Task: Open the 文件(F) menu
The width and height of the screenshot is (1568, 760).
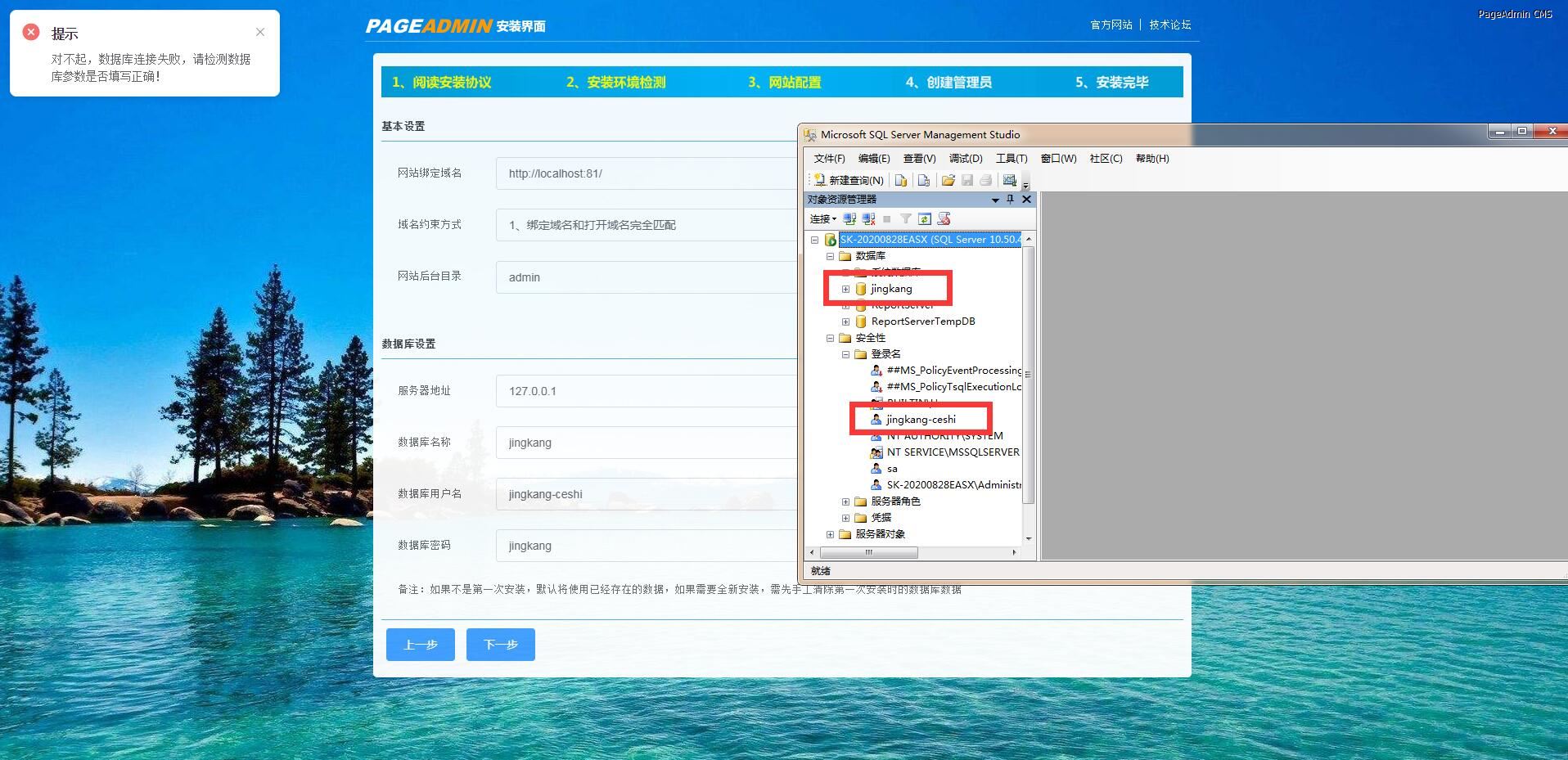Action: (829, 159)
